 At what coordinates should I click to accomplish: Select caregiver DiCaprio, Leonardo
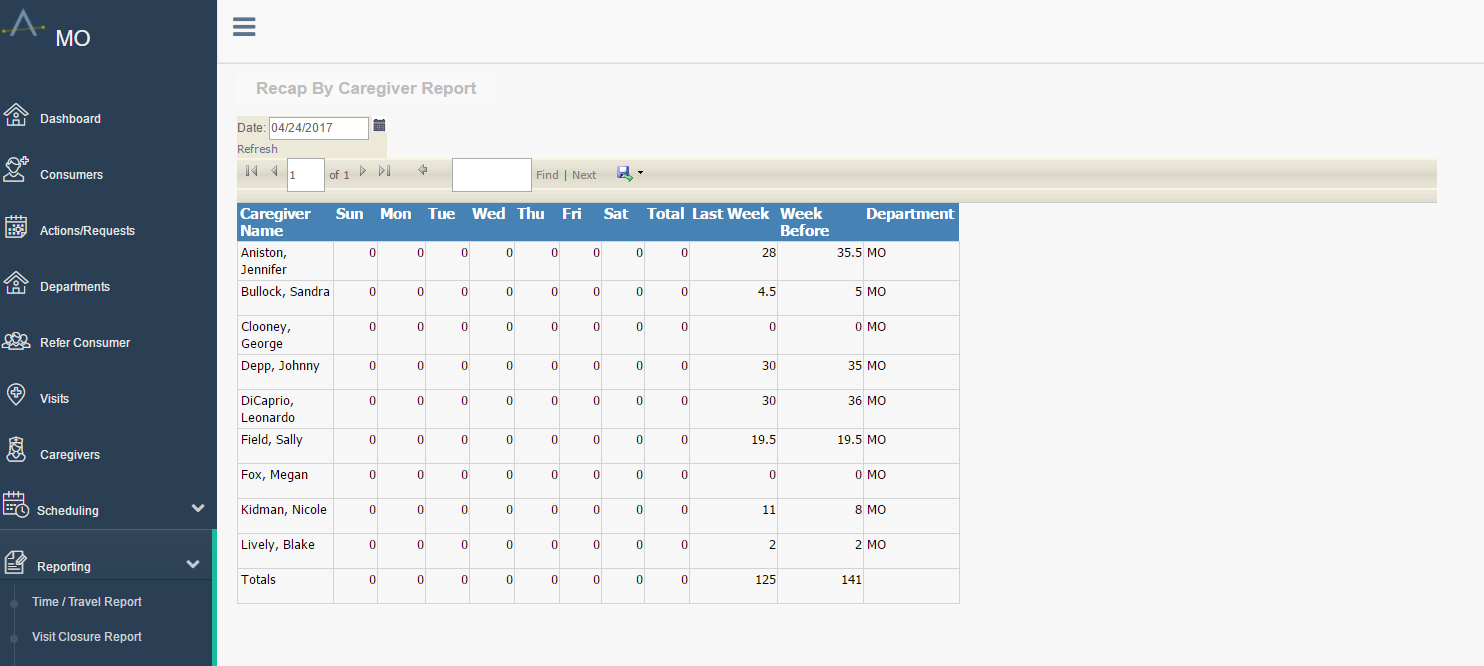point(268,409)
